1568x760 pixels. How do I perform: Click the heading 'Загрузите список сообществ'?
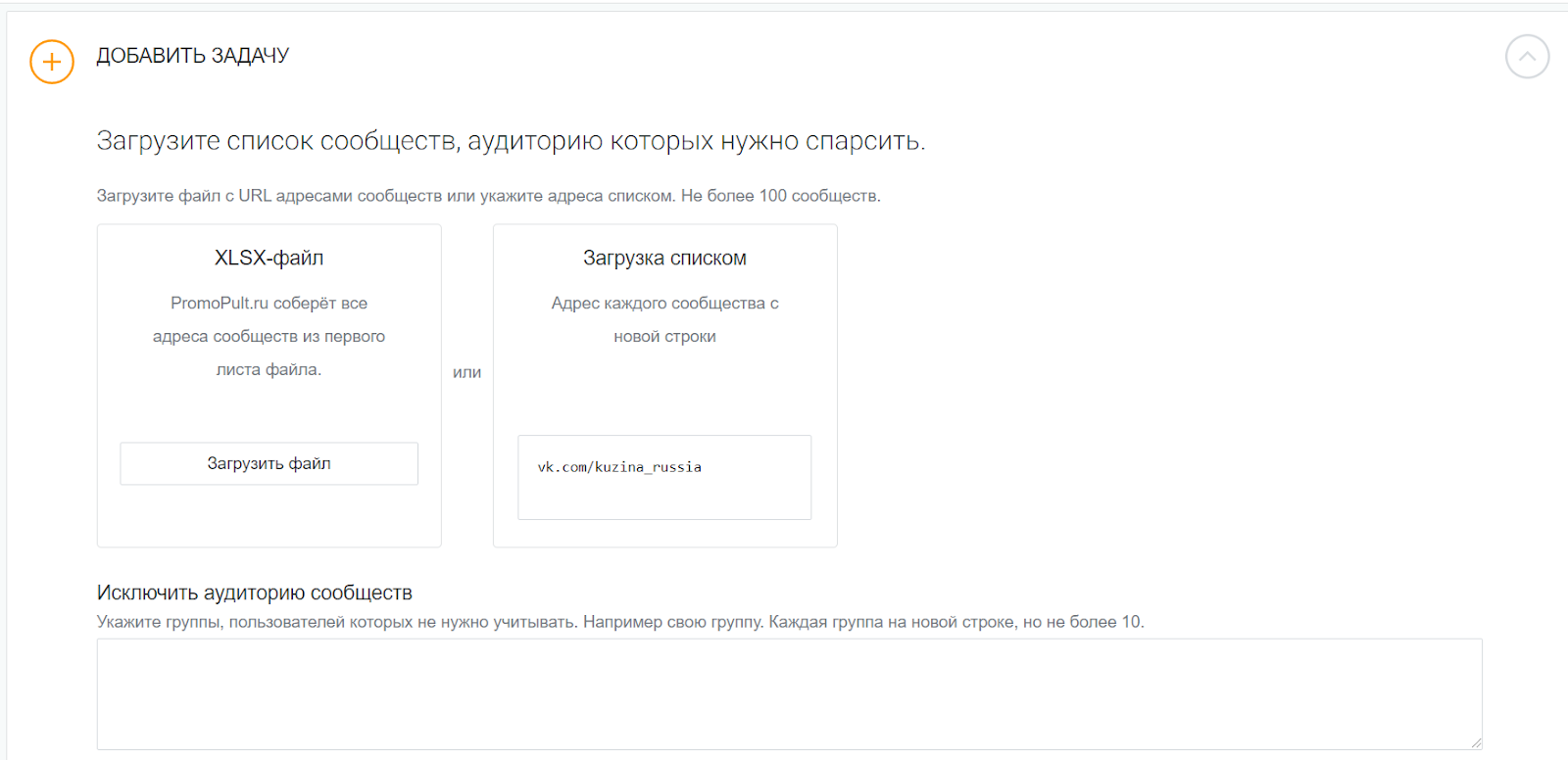pos(510,142)
